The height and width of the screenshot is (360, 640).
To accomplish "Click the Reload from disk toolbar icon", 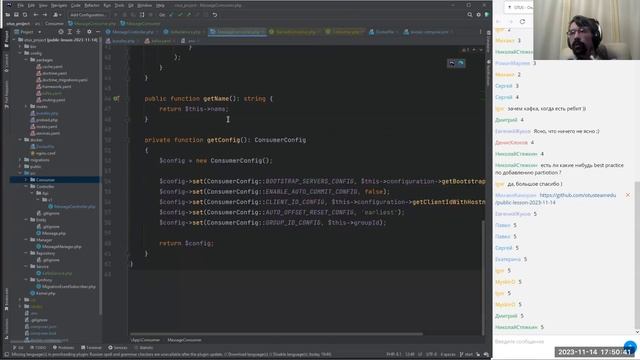I will (x=25, y=15).
